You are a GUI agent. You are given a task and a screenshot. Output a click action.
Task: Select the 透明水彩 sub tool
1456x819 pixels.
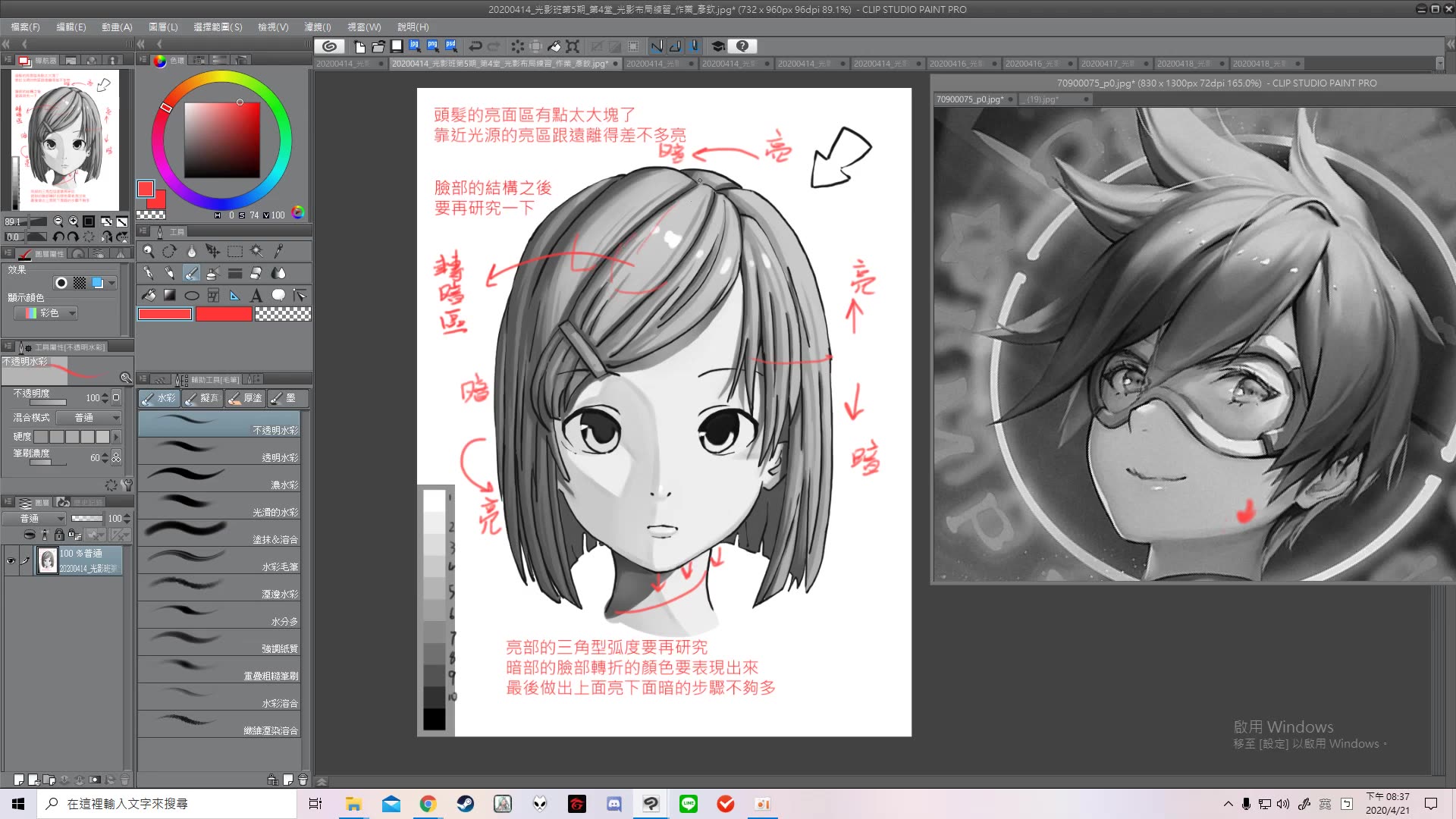coord(219,450)
